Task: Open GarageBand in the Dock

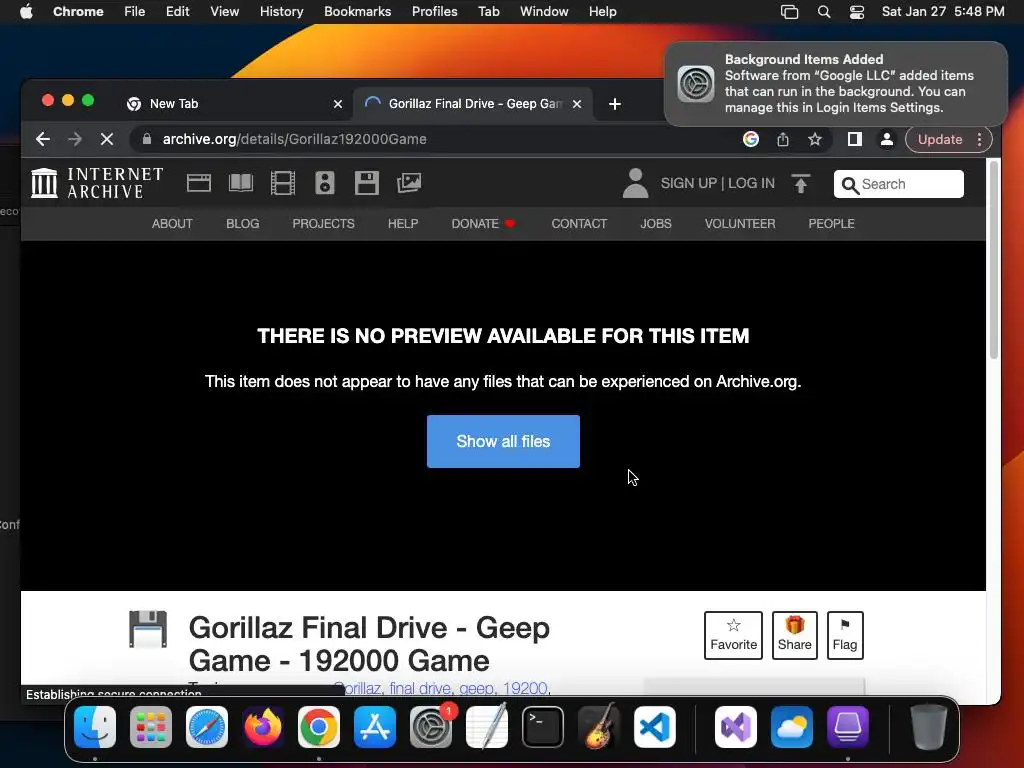Action: point(599,727)
